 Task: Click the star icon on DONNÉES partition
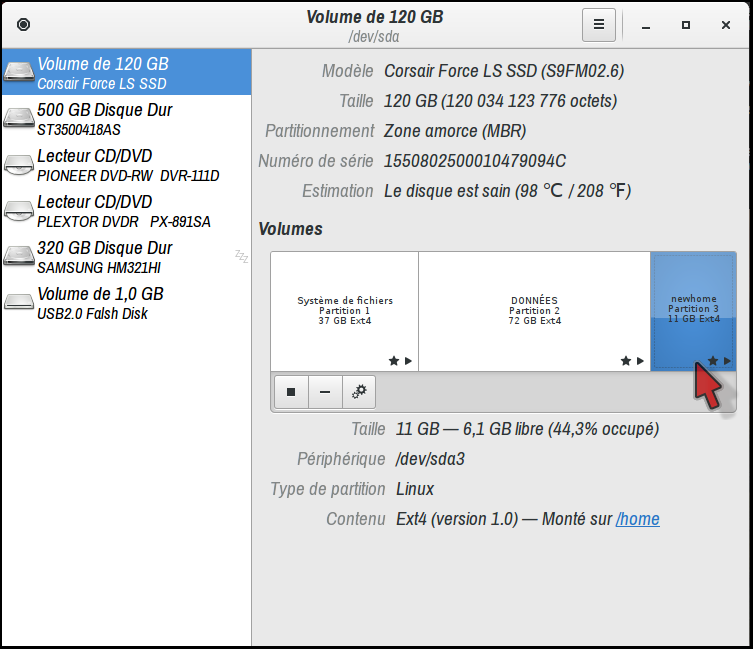click(626, 360)
